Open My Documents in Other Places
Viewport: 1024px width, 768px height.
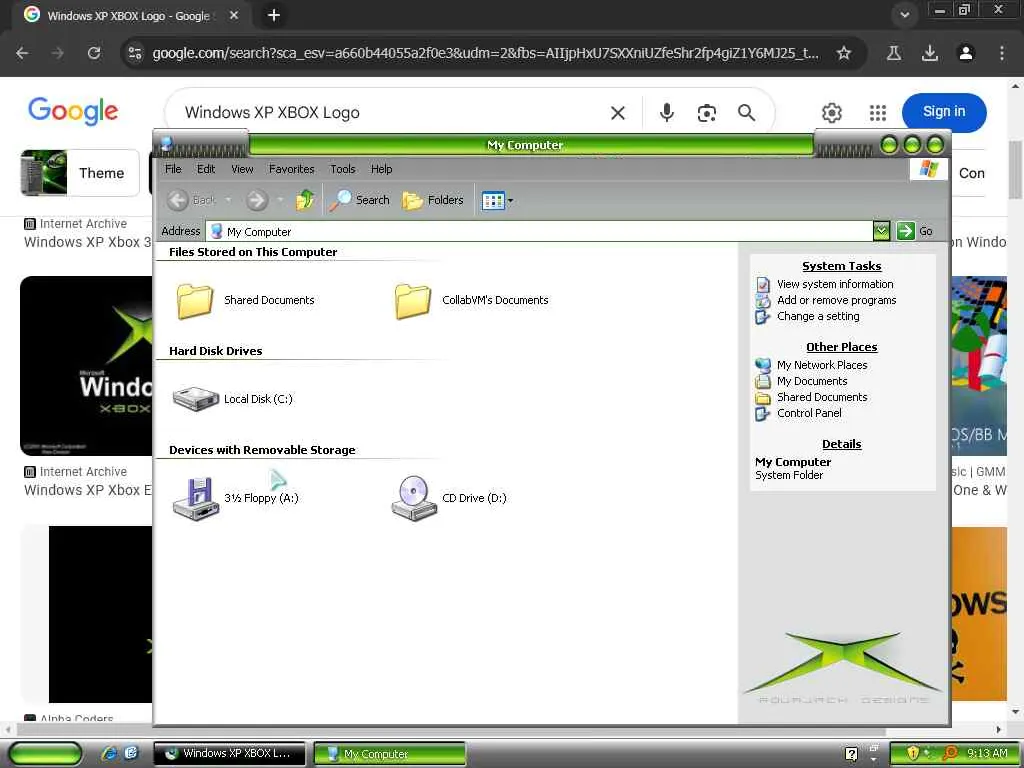pyautogui.click(x=812, y=381)
